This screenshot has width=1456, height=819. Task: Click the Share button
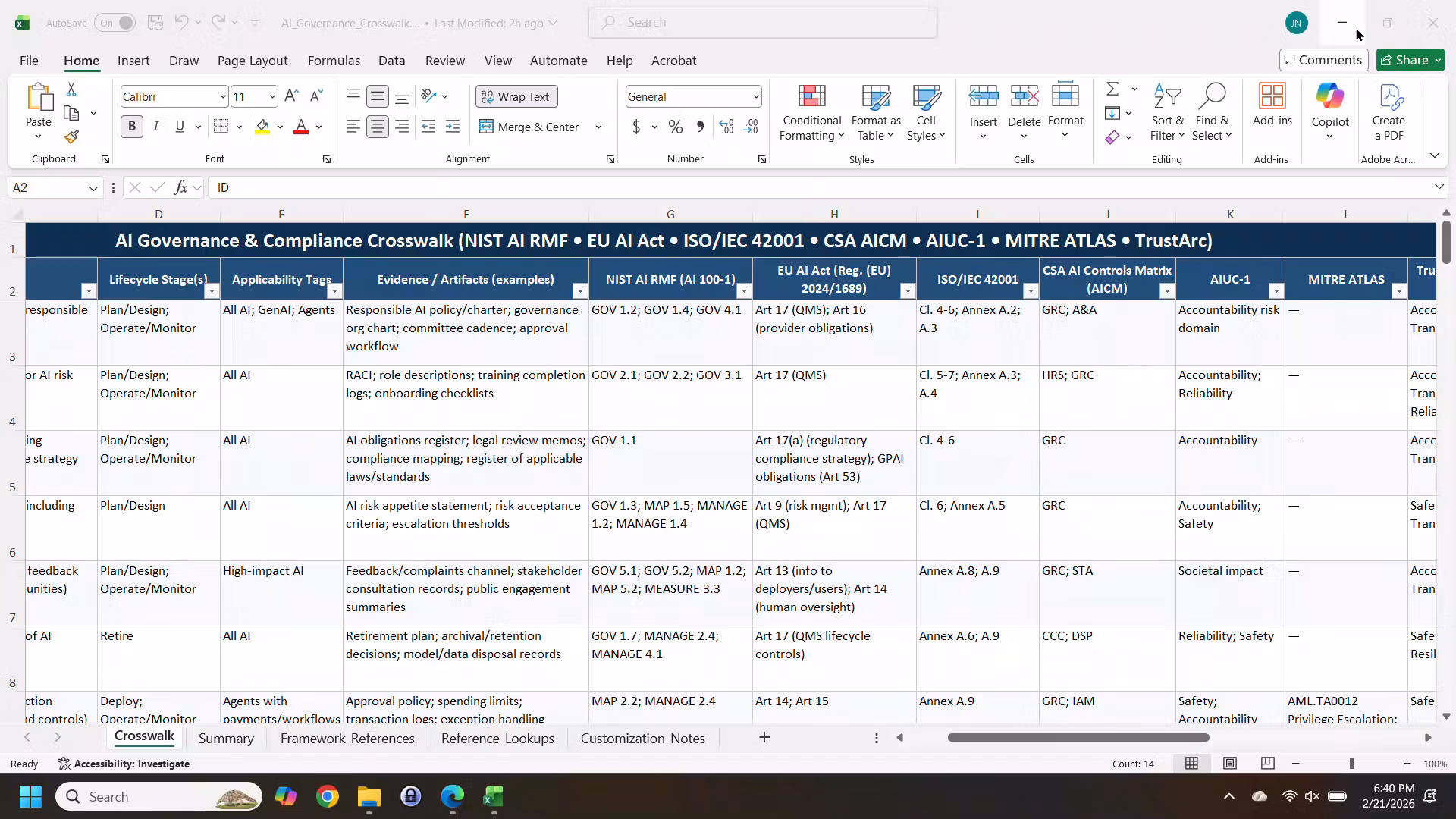[x=1410, y=60]
